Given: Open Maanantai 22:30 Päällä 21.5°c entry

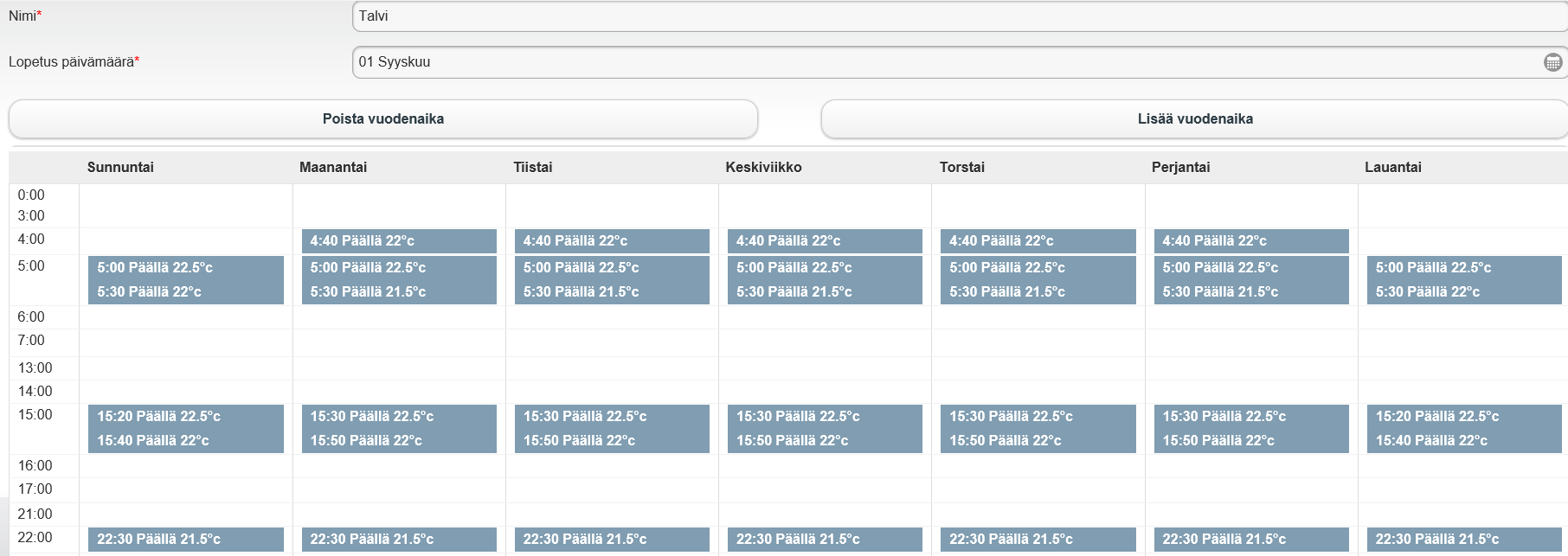Looking at the screenshot, I should click(399, 540).
